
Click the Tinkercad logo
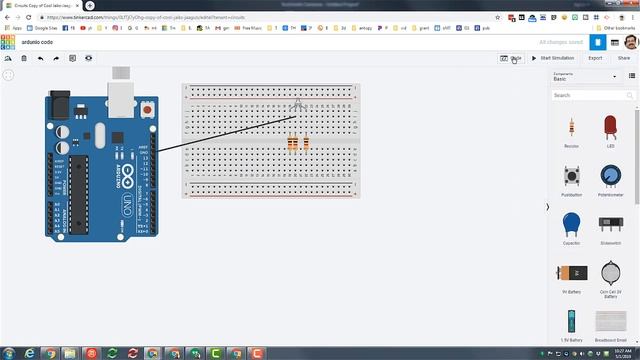coord(8,42)
